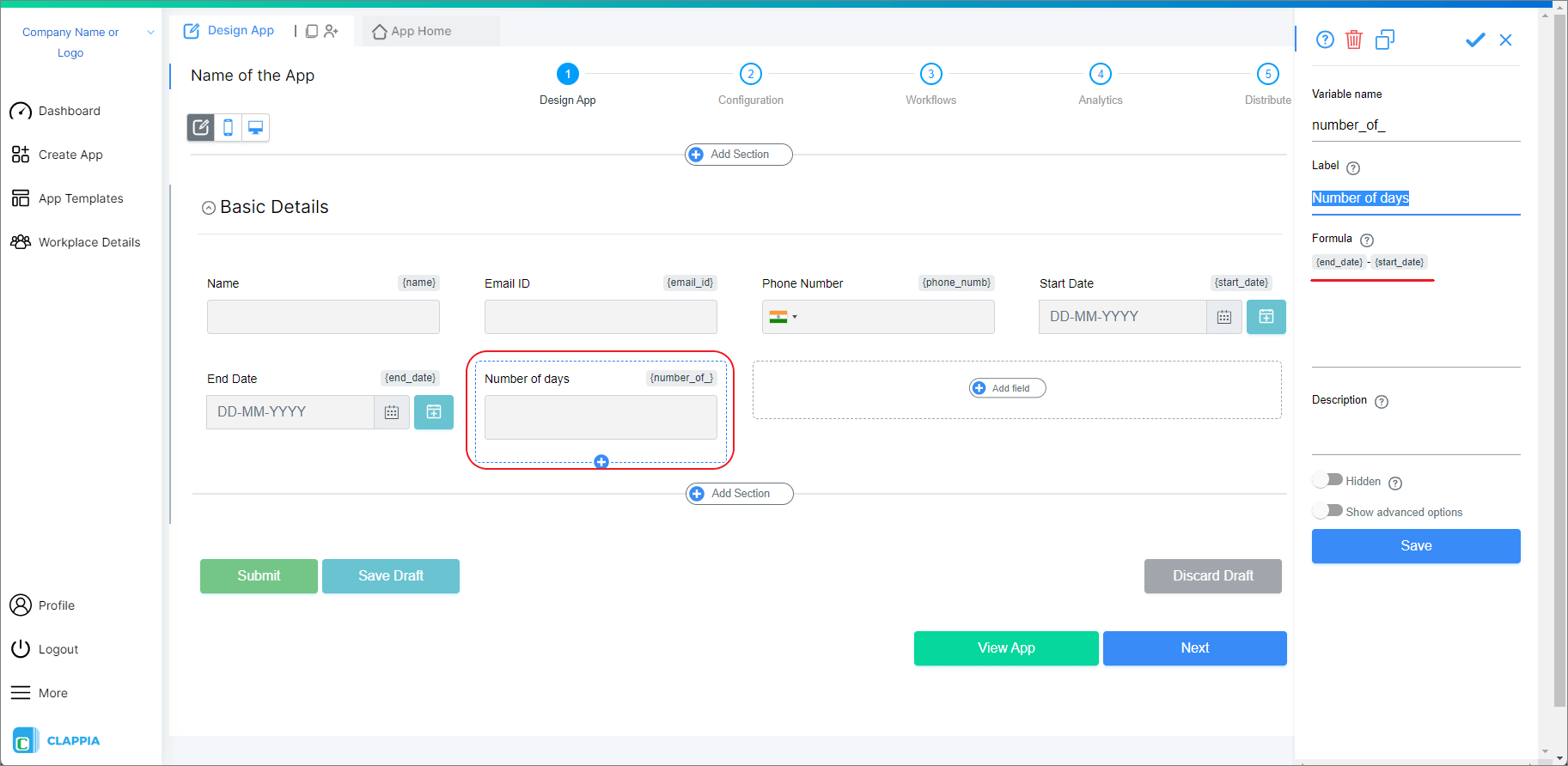The width and height of the screenshot is (1568, 766).
Task: Click the bottom Add Section button
Action: 740,494
